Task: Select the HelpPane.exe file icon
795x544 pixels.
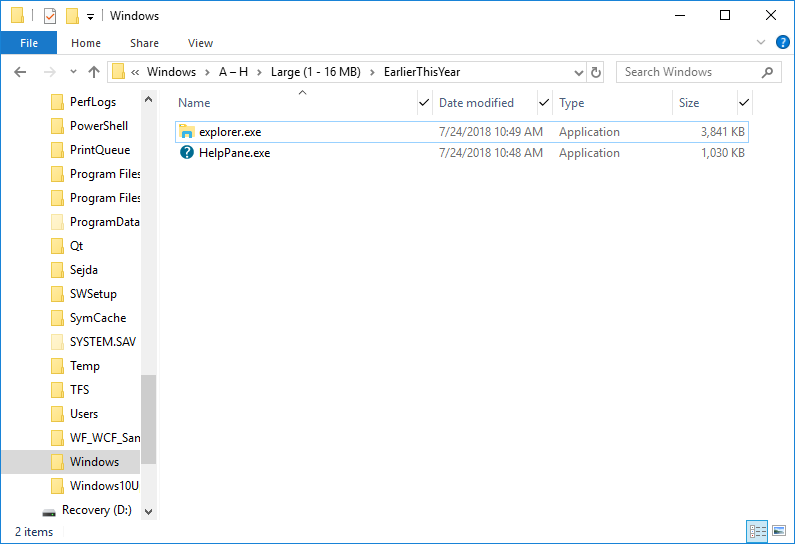Action: 187,153
